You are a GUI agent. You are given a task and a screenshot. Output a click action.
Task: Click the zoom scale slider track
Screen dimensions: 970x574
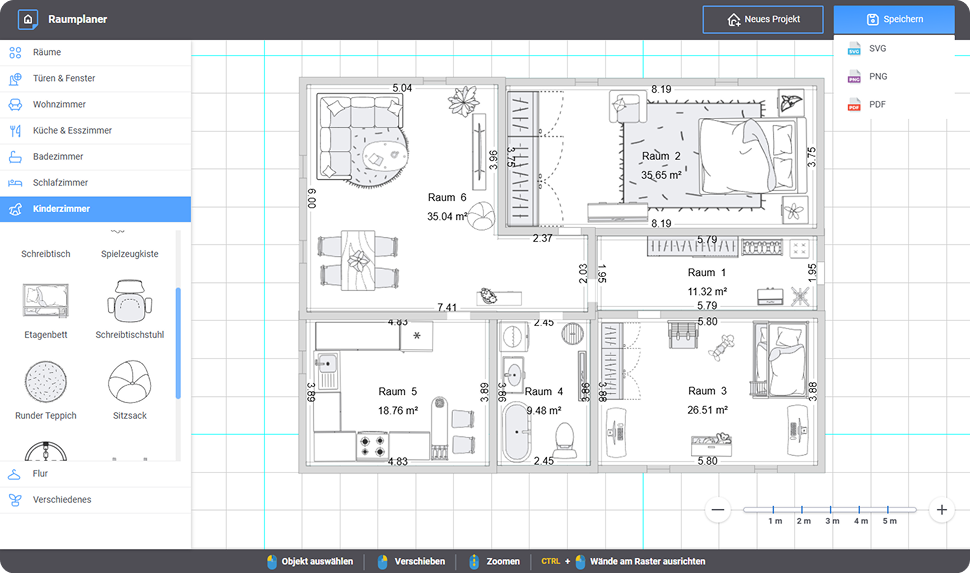point(830,510)
